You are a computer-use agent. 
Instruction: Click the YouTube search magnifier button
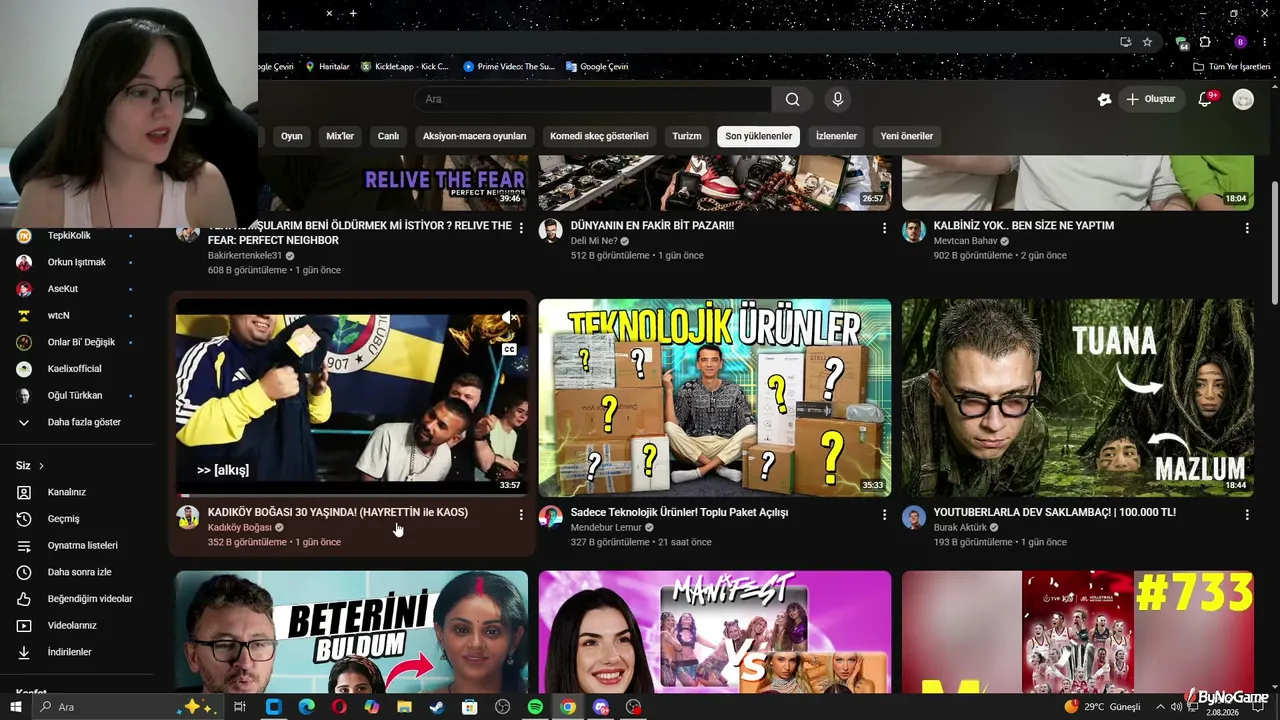tap(792, 99)
